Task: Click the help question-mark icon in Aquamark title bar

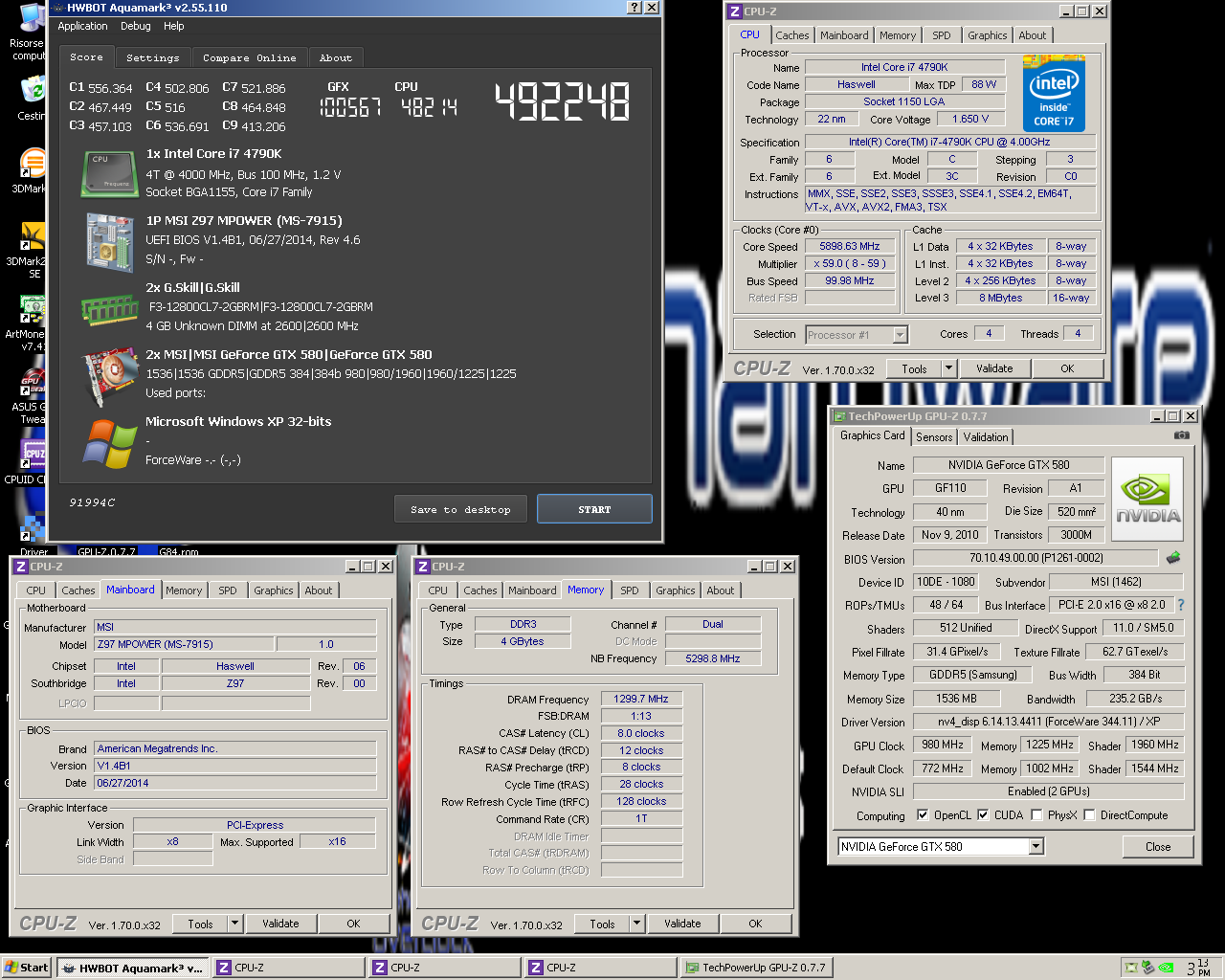Action: pyautogui.click(x=635, y=8)
